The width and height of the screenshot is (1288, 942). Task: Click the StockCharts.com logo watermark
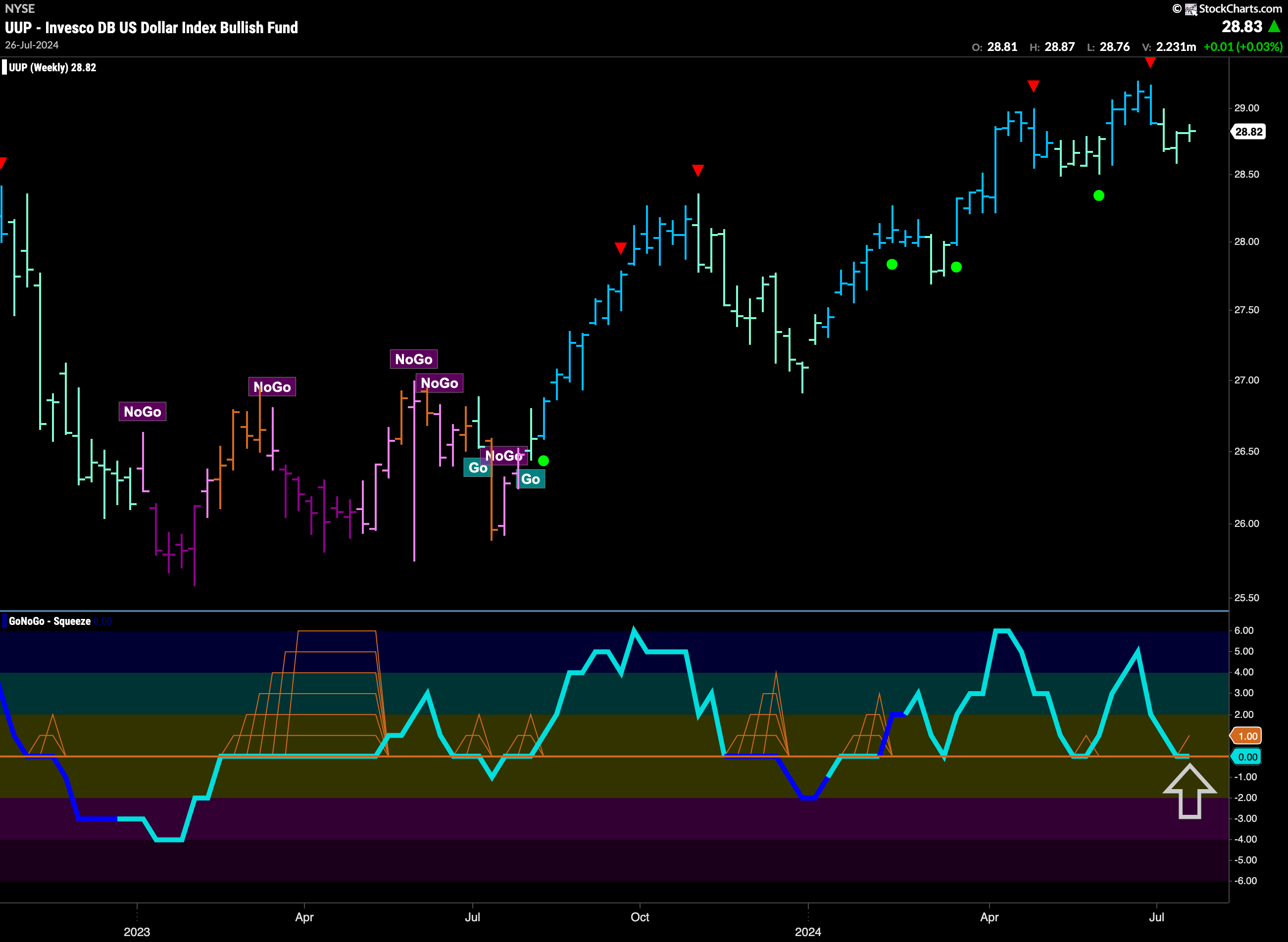pyautogui.click(x=1227, y=8)
